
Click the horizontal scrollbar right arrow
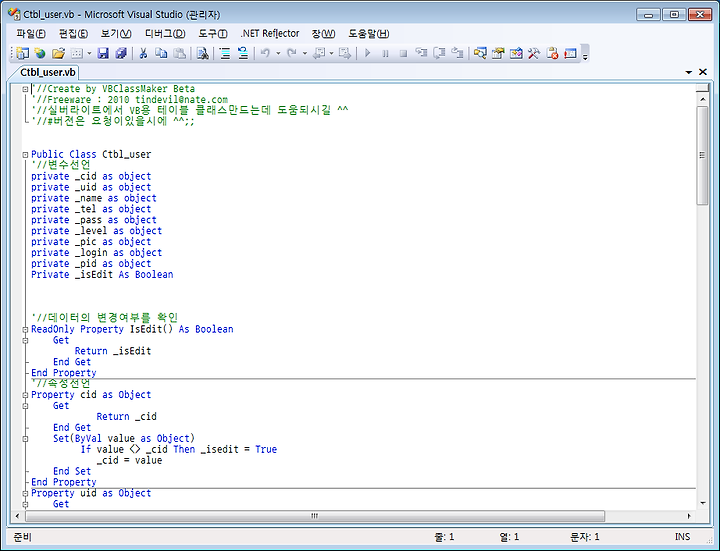(x=689, y=516)
